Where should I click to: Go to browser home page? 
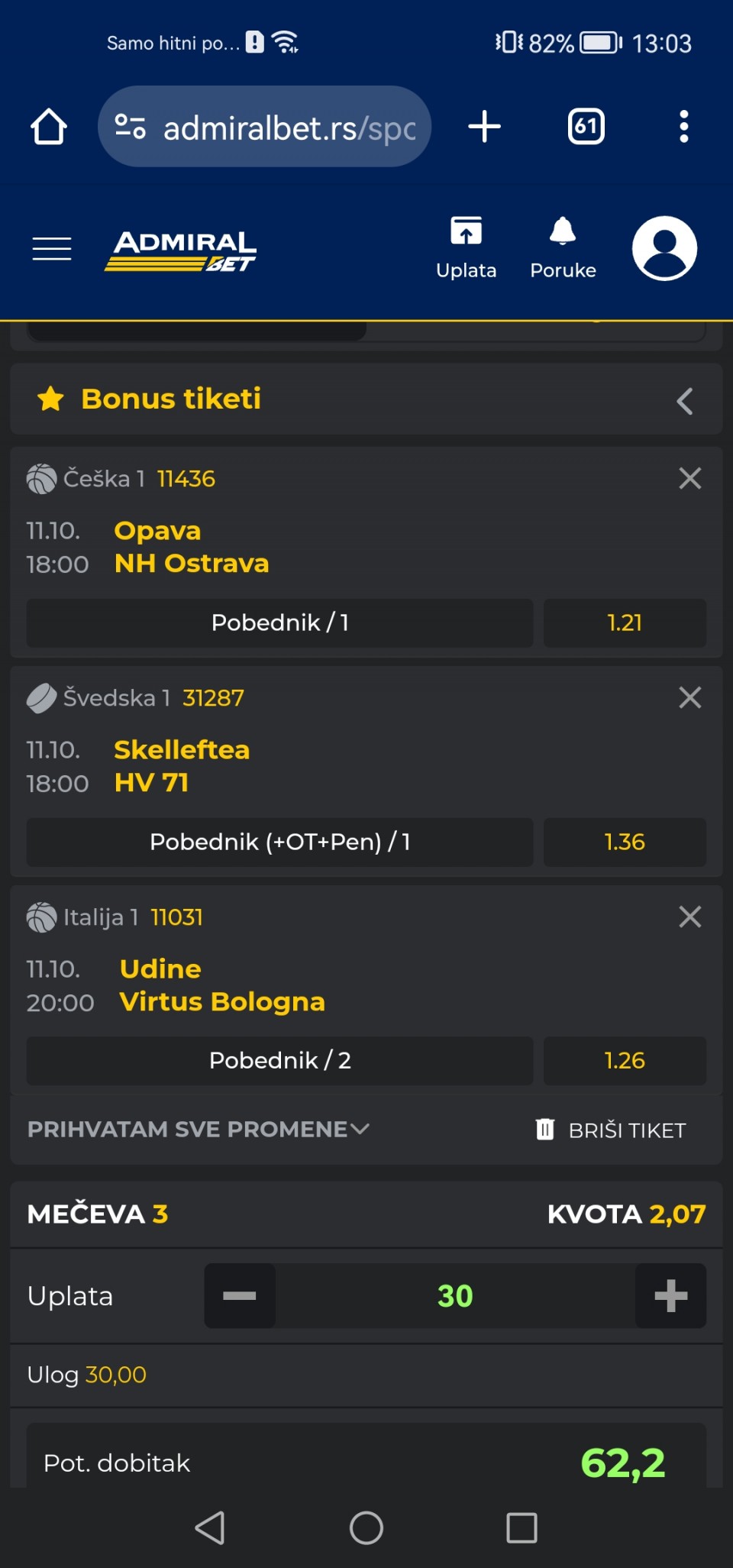tap(49, 127)
